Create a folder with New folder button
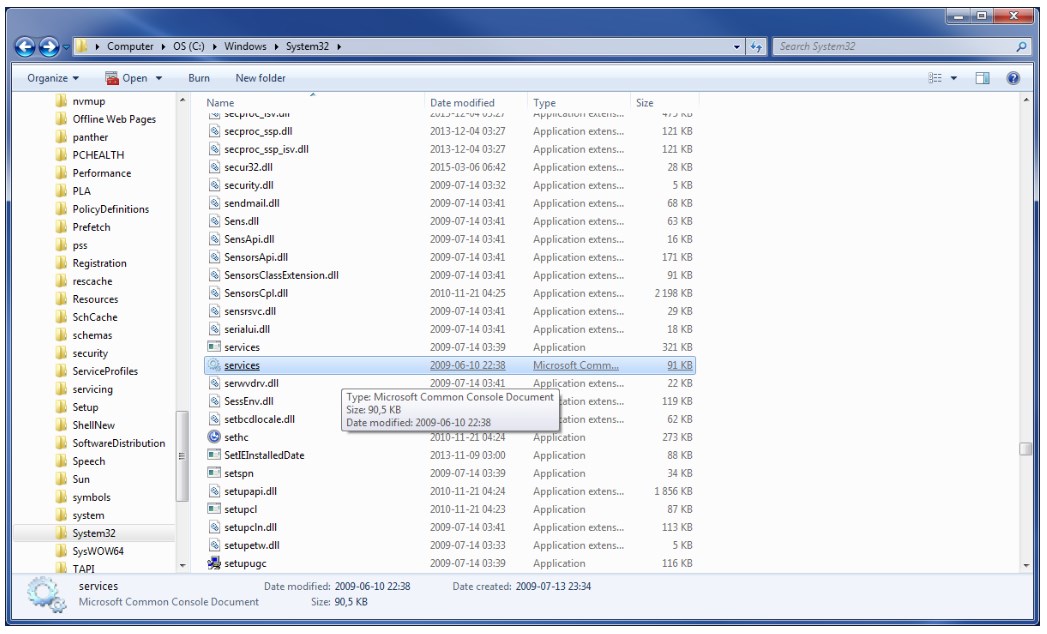The image size is (1047, 634). click(x=260, y=78)
